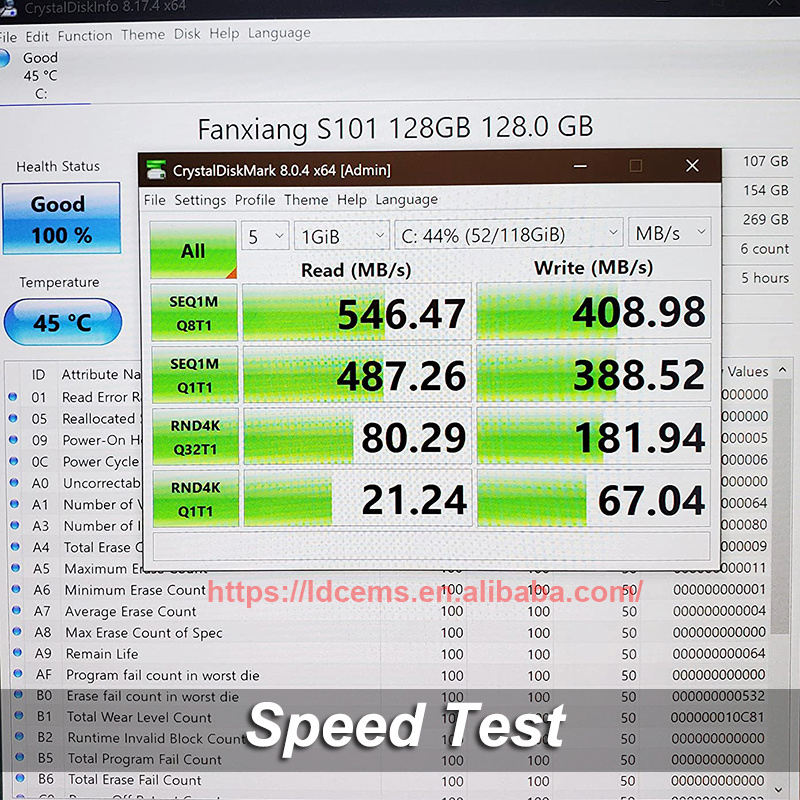Click the blue status dot for attribute B1
Screen dimensions: 800x800
tap(19, 715)
